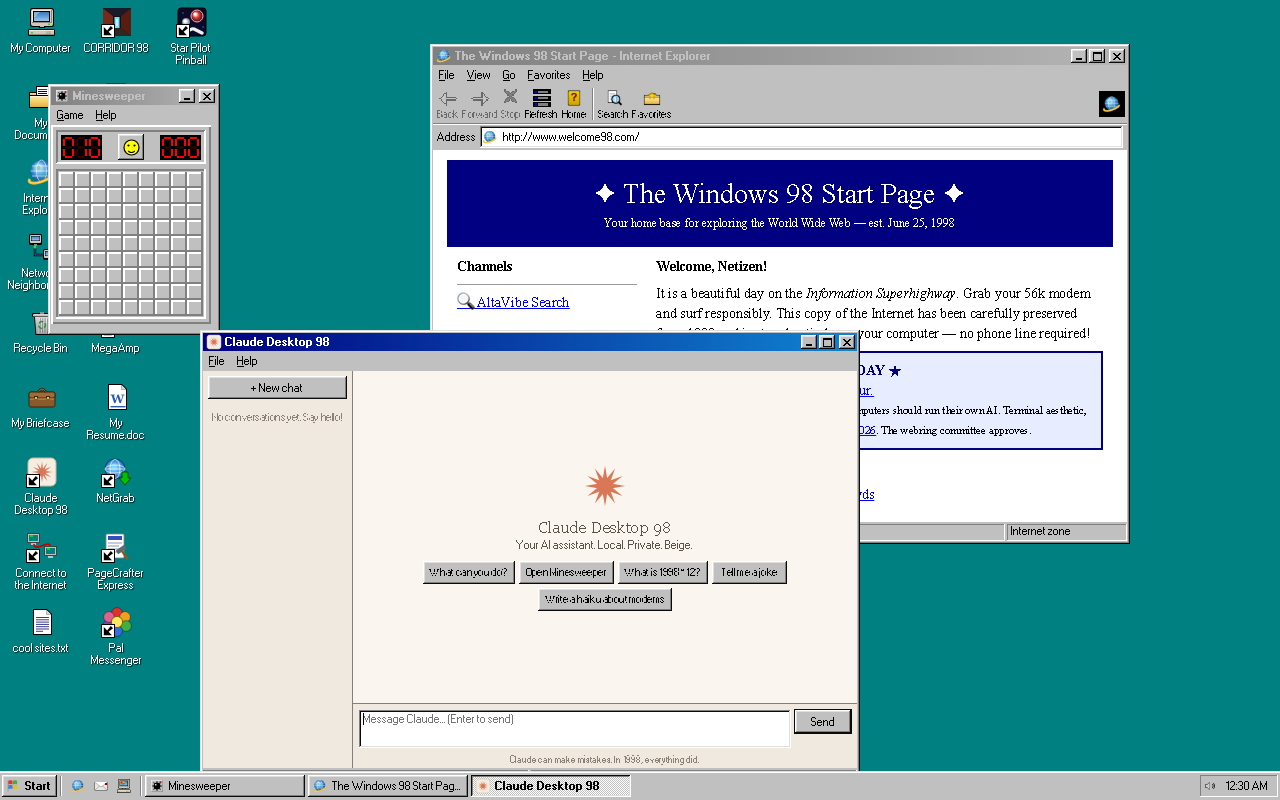Click the Internet Explorer globe logo in toolbar corner
This screenshot has width=1280, height=800.
click(x=1111, y=104)
